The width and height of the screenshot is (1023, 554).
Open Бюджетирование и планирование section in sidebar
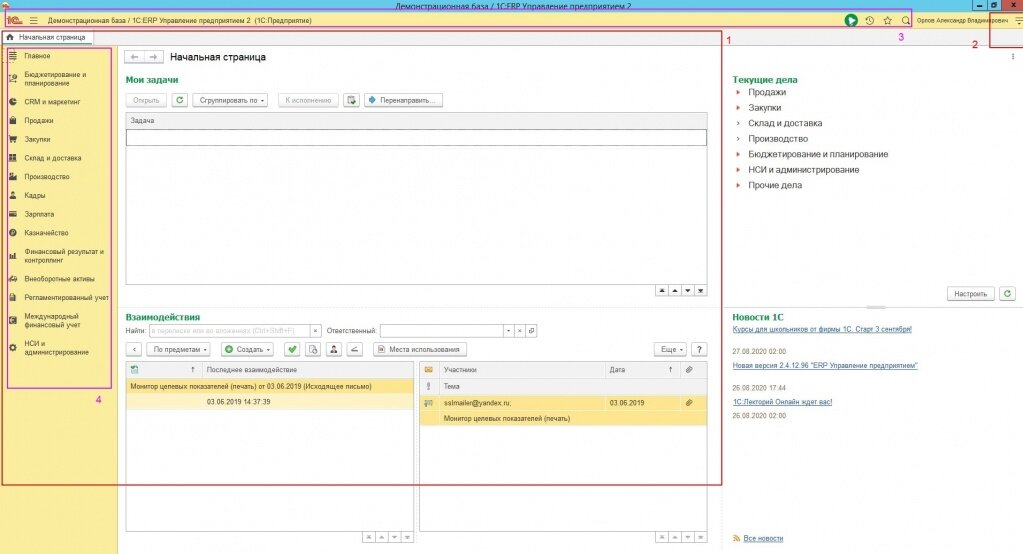click(x=55, y=79)
